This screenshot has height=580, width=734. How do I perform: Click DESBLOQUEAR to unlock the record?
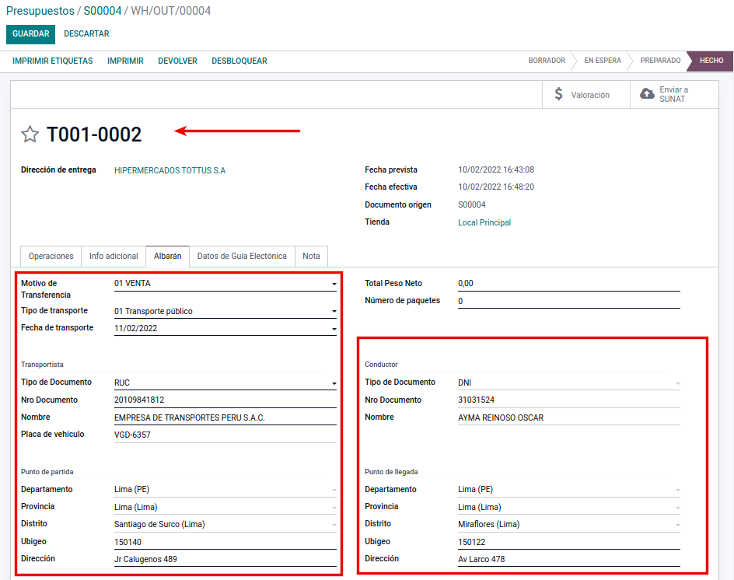point(239,61)
